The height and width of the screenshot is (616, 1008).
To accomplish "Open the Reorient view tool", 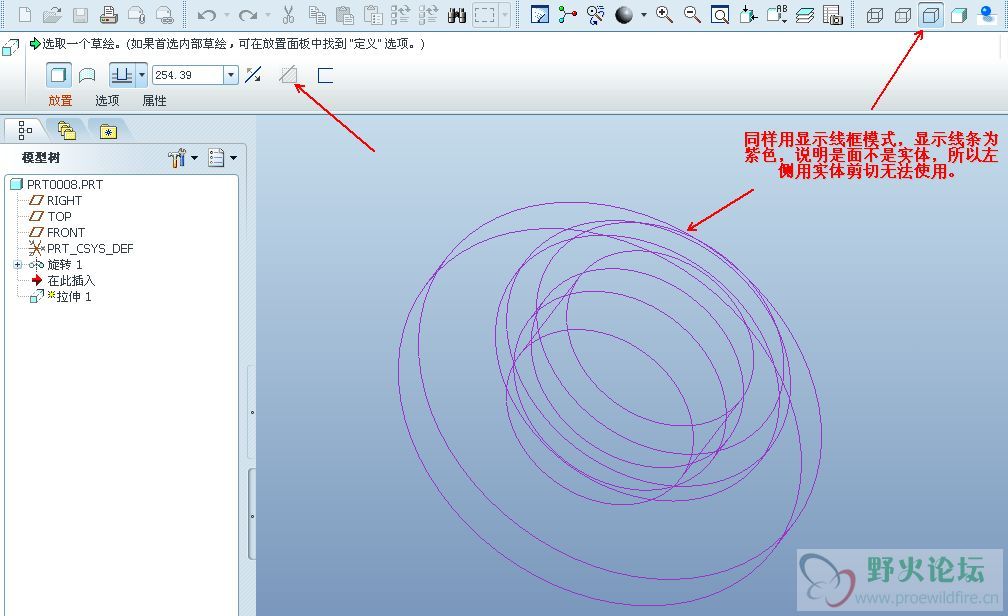I will coord(748,14).
